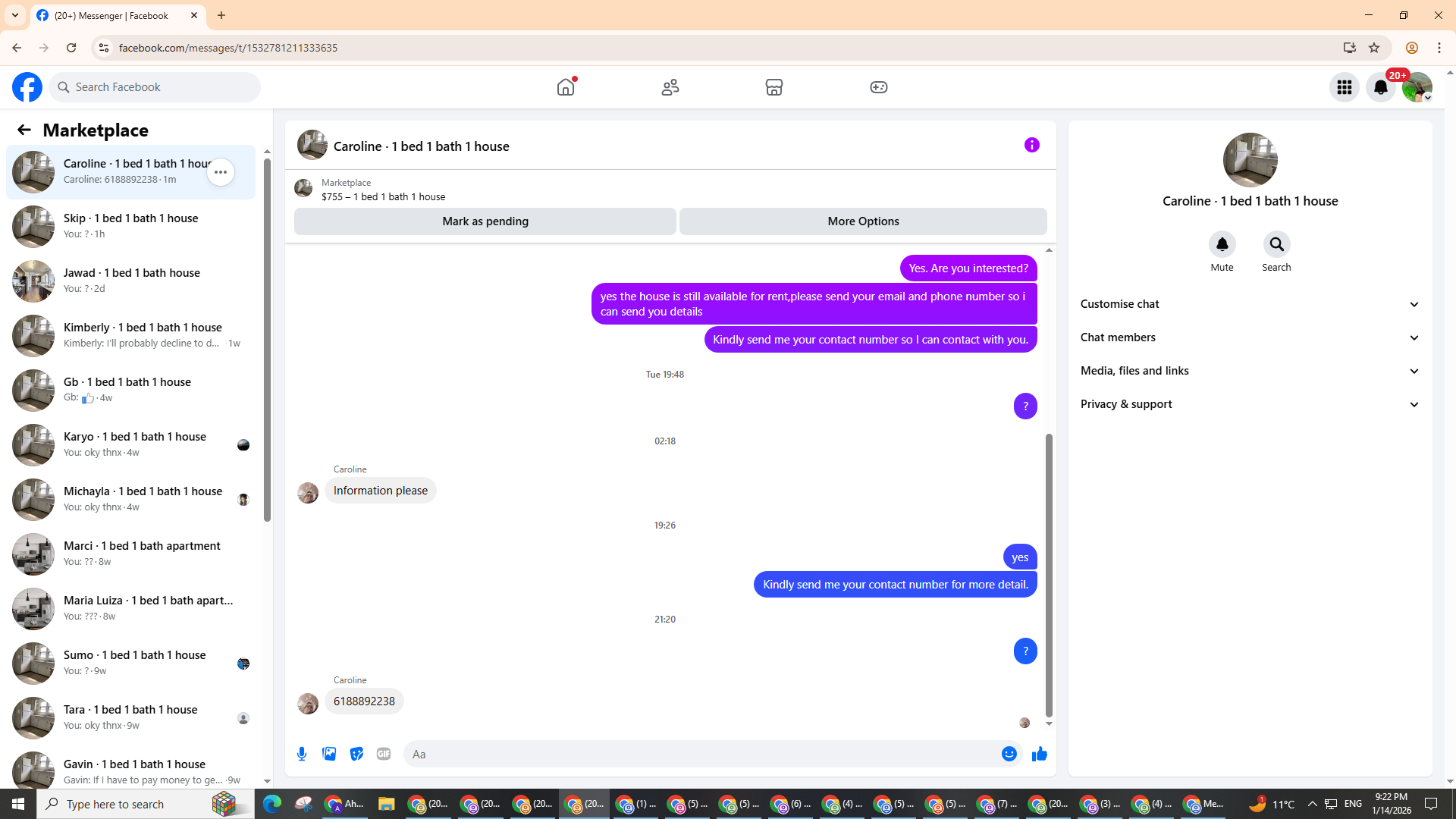Open Skip 1 bed 1 bath conversation

click(130, 226)
